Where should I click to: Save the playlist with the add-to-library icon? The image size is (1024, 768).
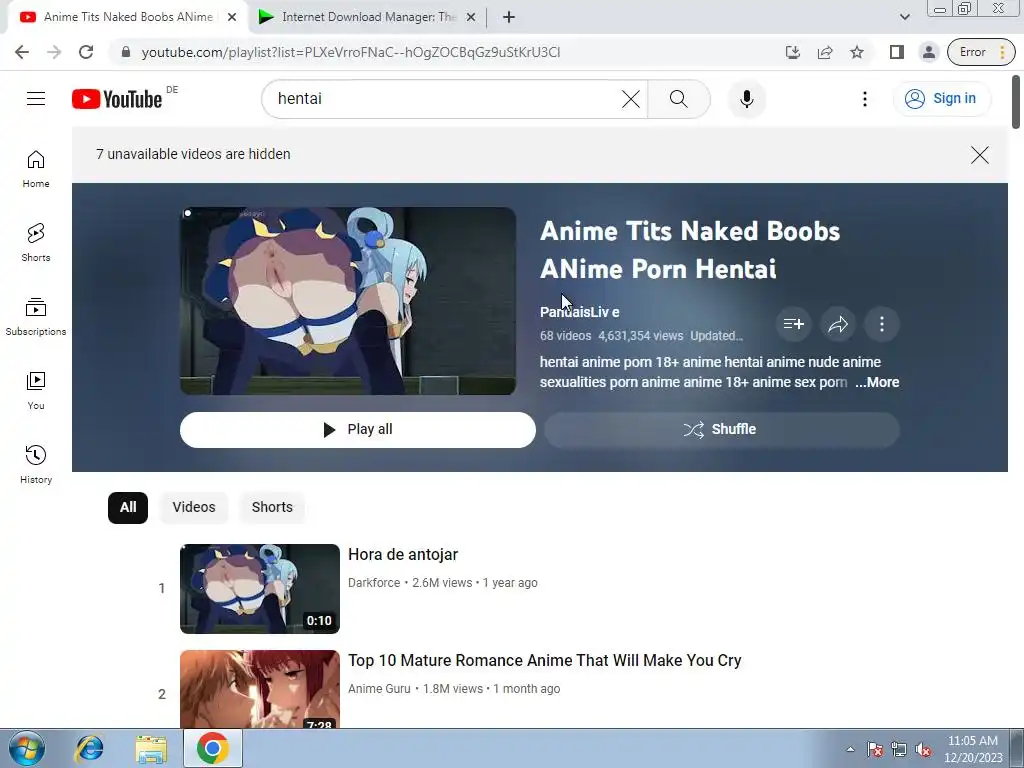click(x=793, y=324)
